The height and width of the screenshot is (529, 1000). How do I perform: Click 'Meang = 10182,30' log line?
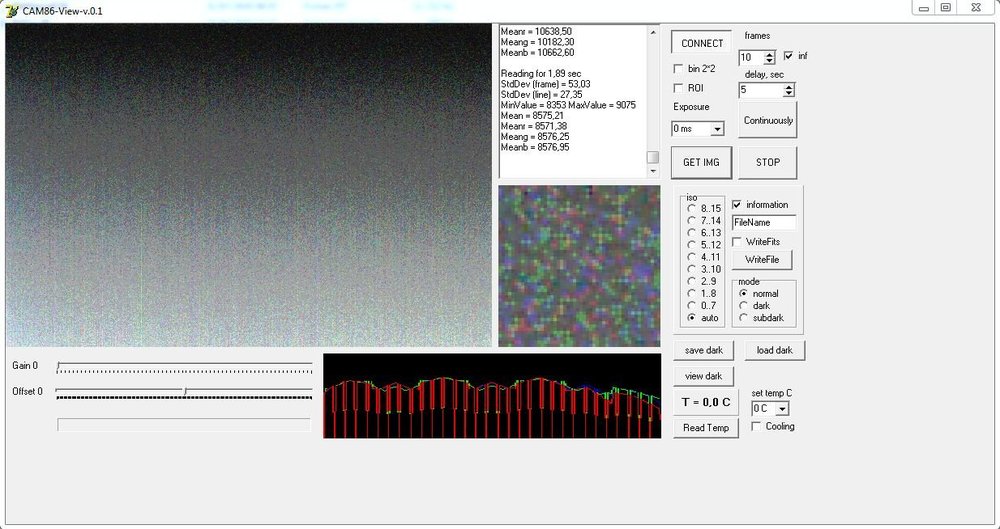coord(537,42)
